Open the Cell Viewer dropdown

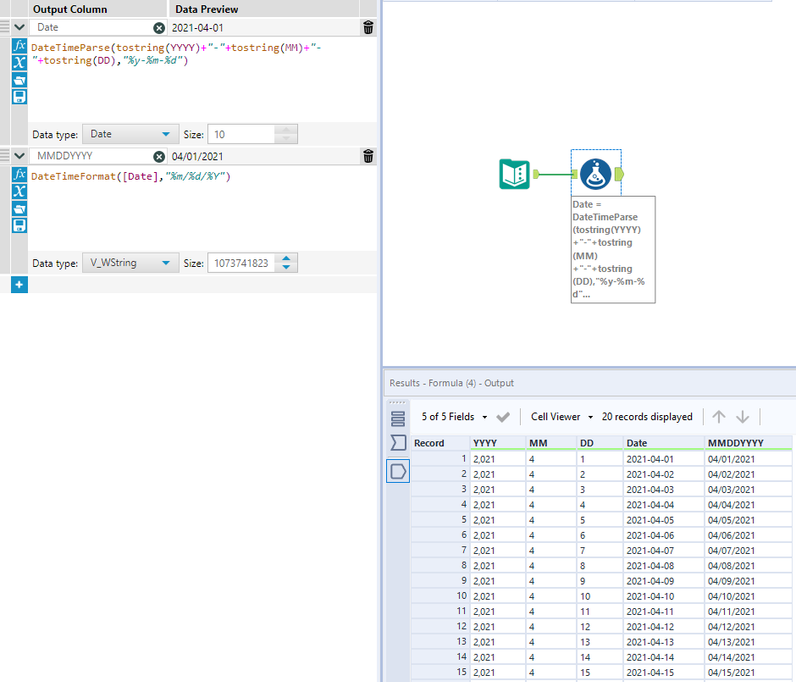click(x=561, y=417)
